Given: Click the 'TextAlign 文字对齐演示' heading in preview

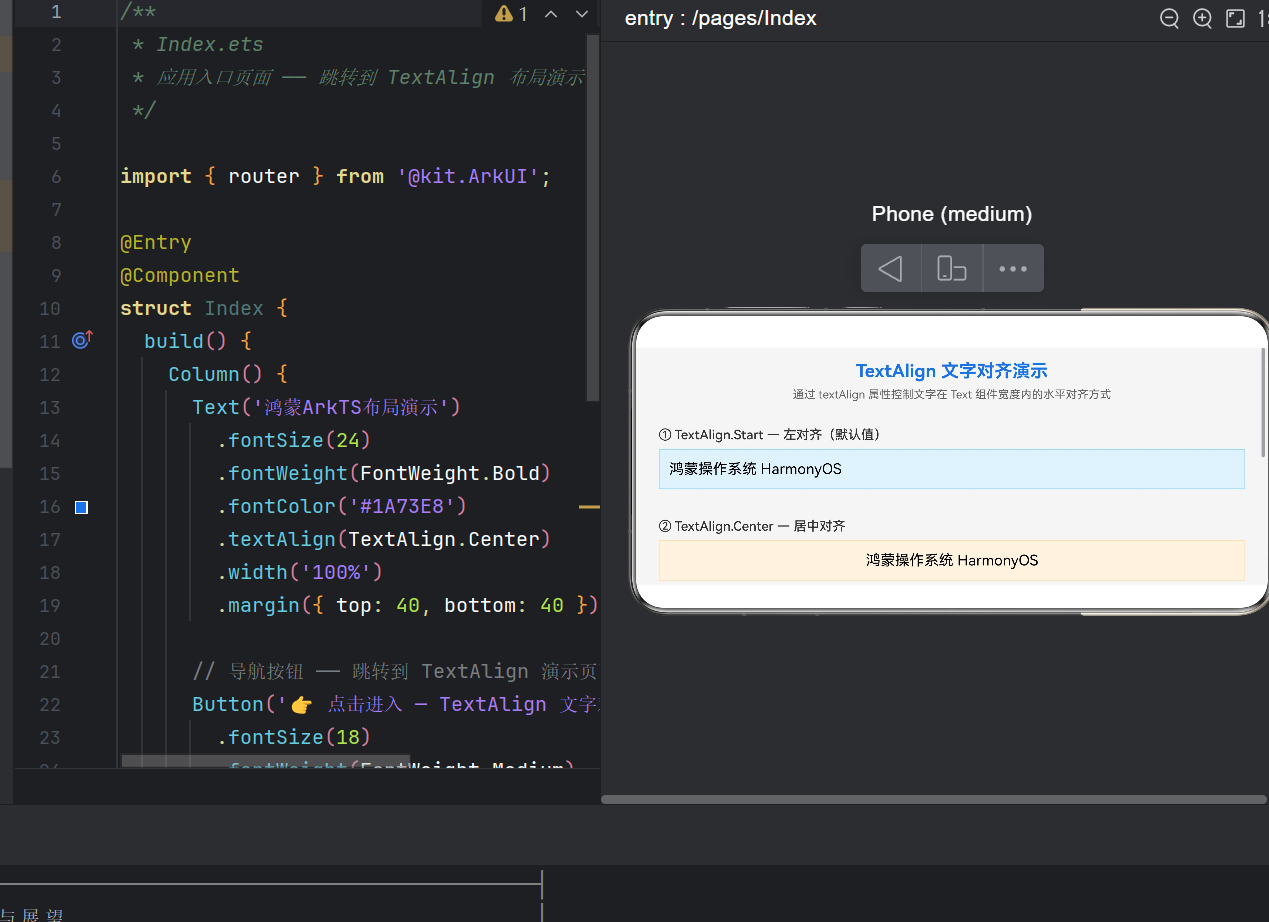Looking at the screenshot, I should click(951, 371).
